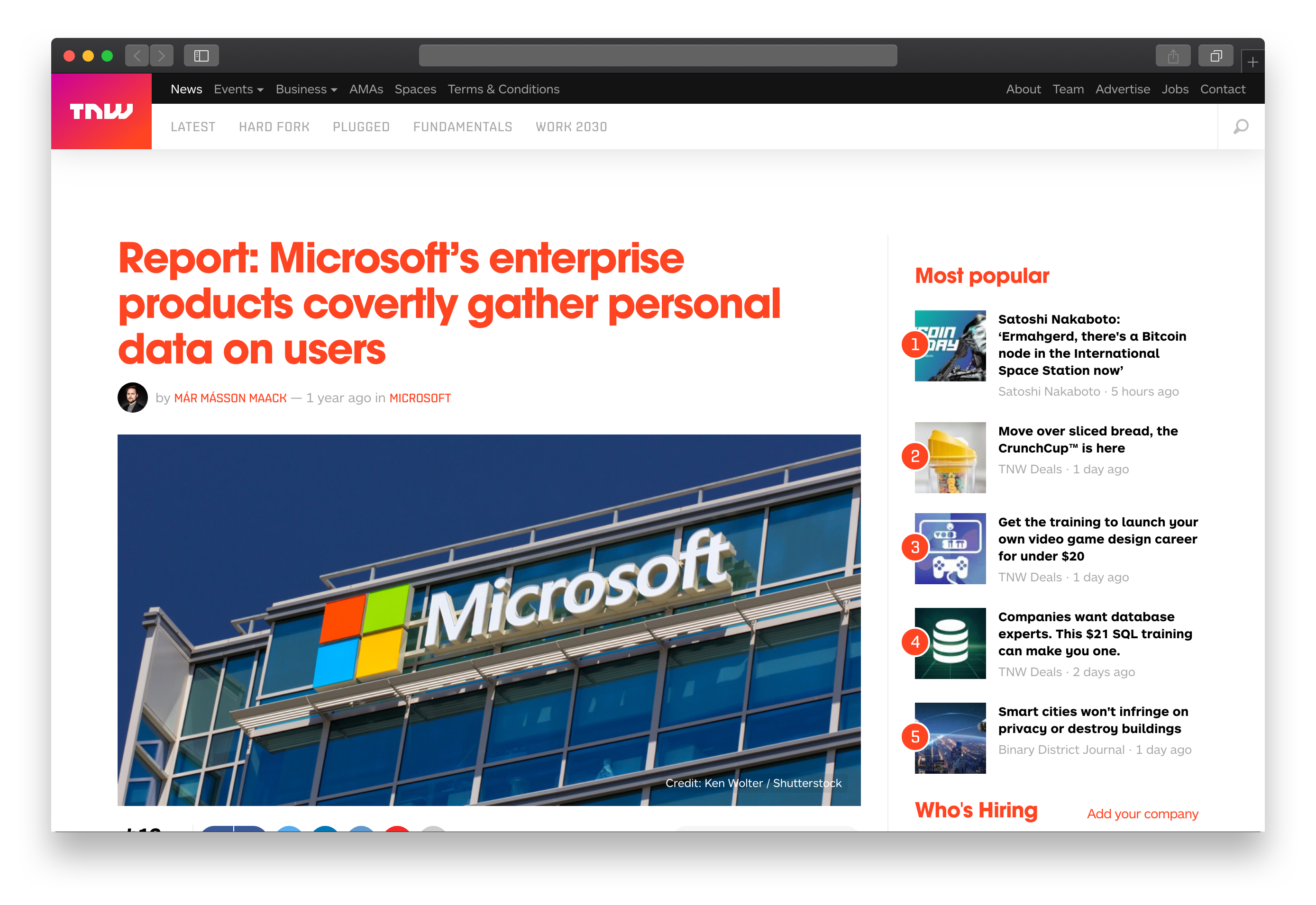The height and width of the screenshot is (905, 1316).
Task: Click 'Satoshi Nakaboto · 5 hours ago' byline
Action: (1088, 391)
